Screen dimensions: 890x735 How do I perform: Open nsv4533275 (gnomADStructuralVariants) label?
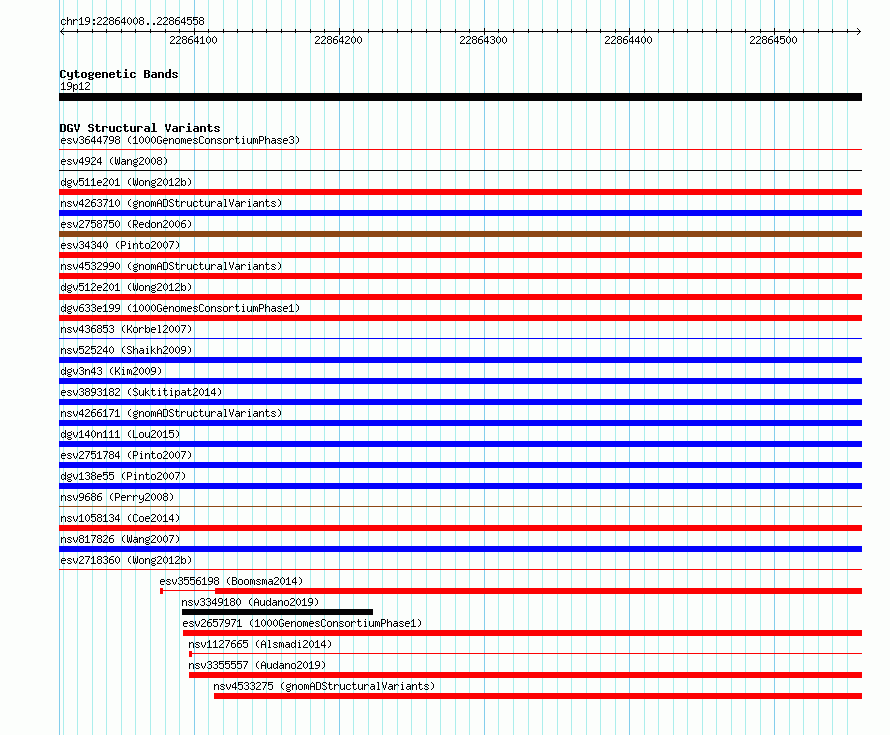[x=324, y=686]
